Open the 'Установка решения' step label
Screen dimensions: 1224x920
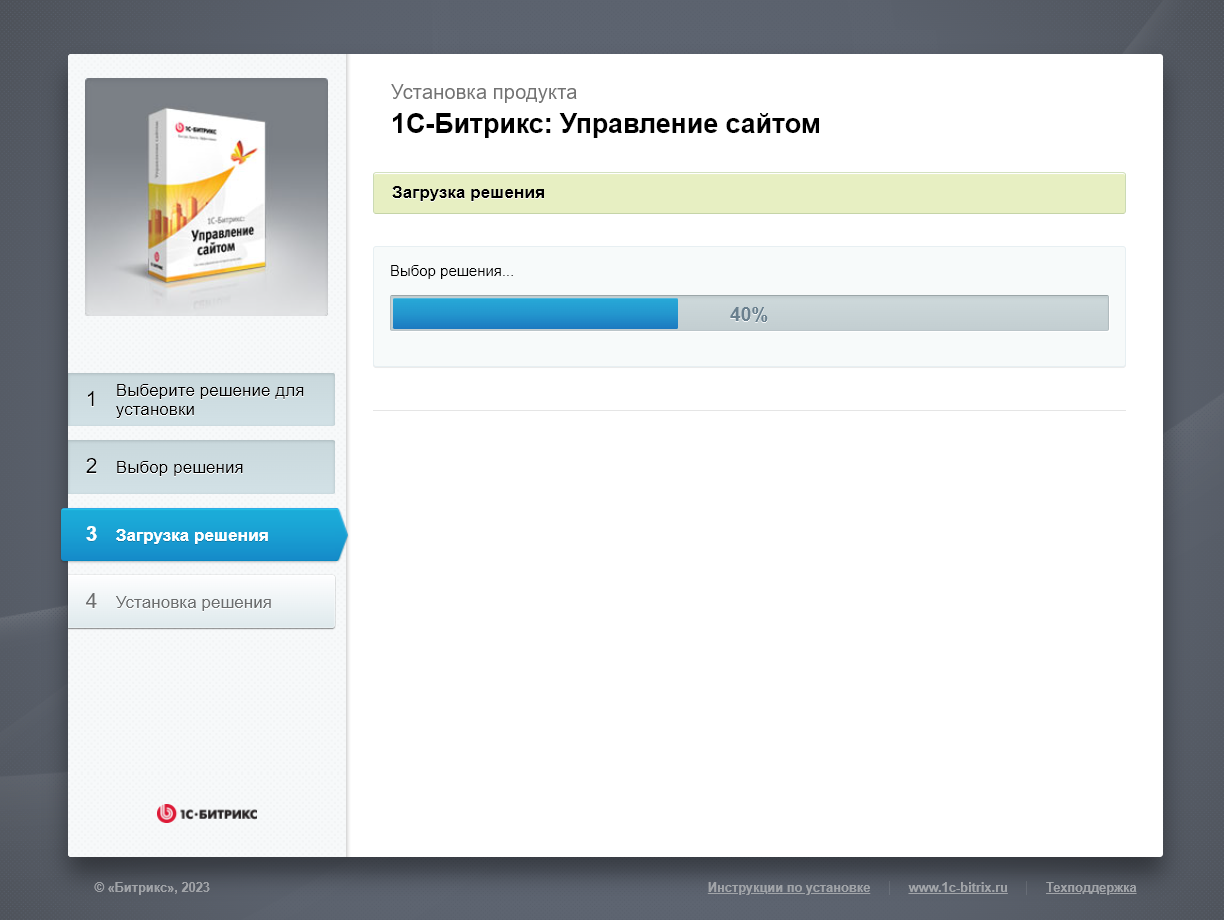193,602
